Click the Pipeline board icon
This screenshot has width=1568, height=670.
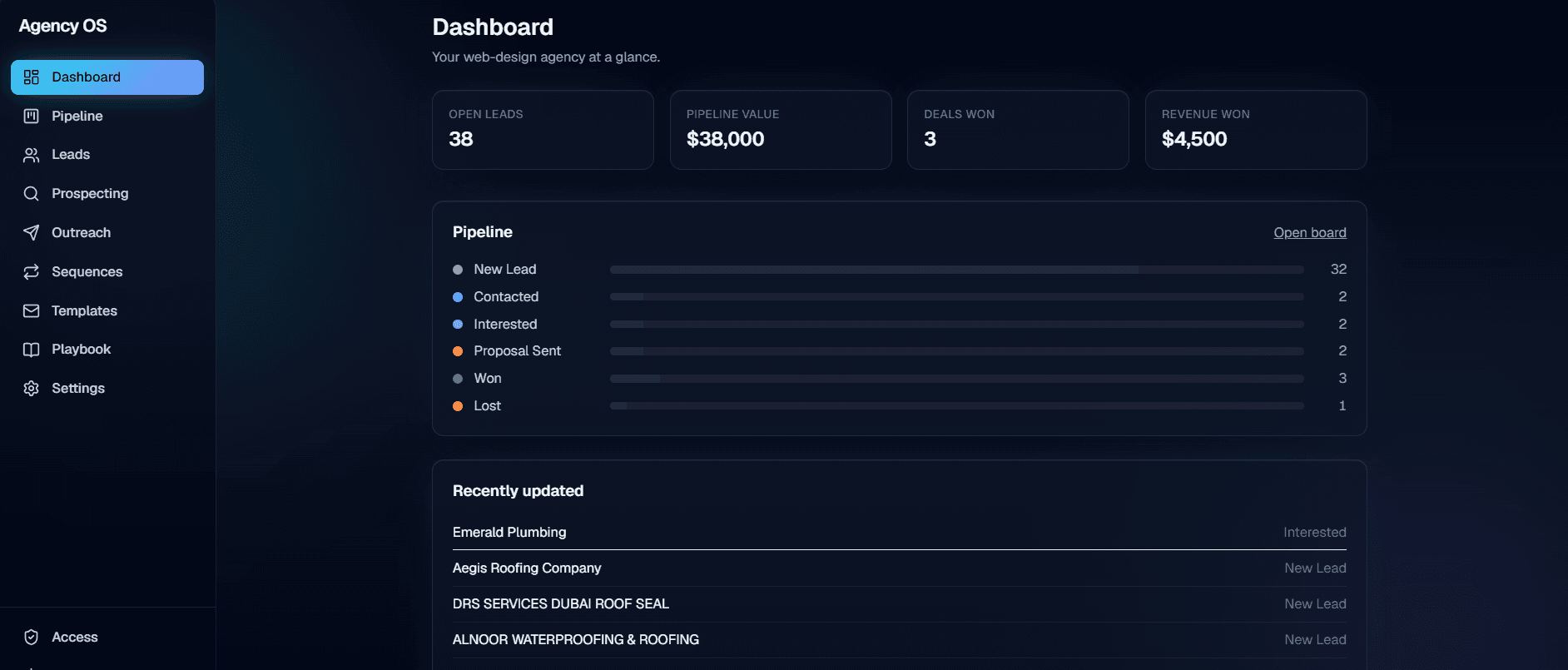[32, 116]
